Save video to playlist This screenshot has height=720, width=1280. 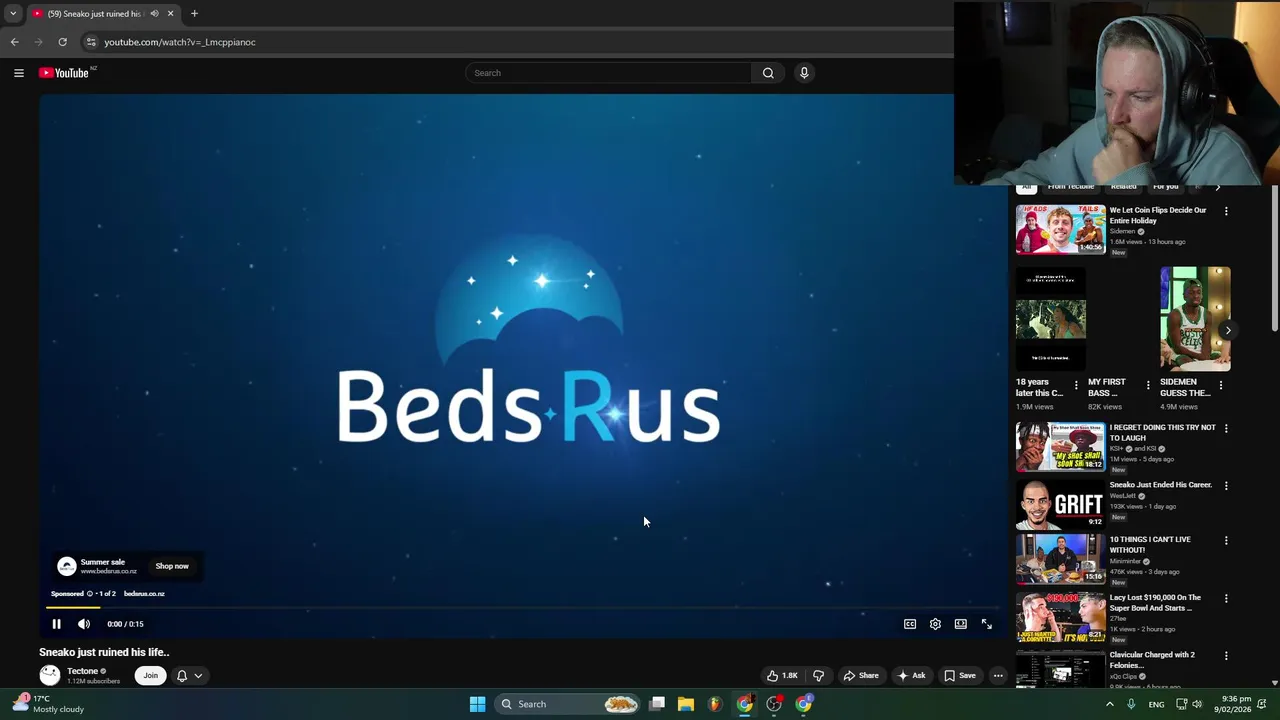960,676
